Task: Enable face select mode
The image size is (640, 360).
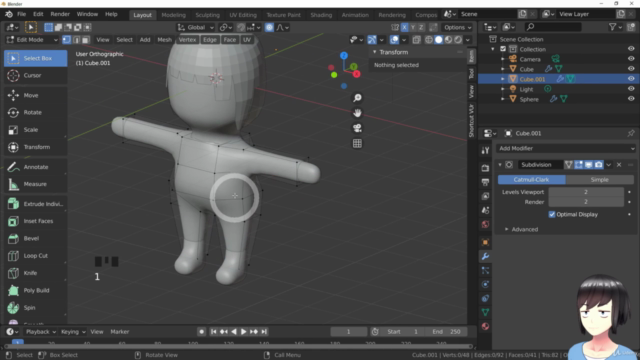Action: [x=85, y=40]
